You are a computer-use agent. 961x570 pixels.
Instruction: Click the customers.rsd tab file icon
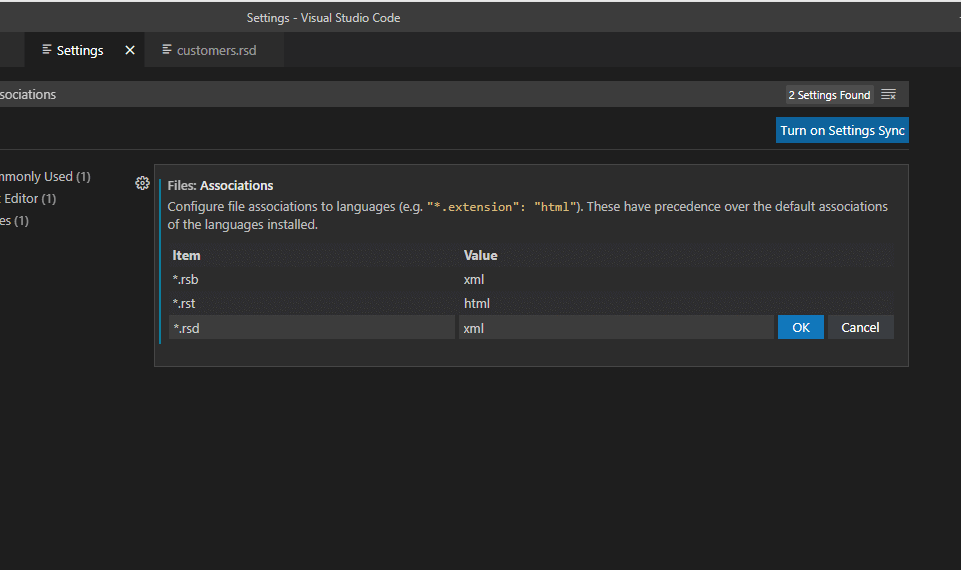(167, 50)
